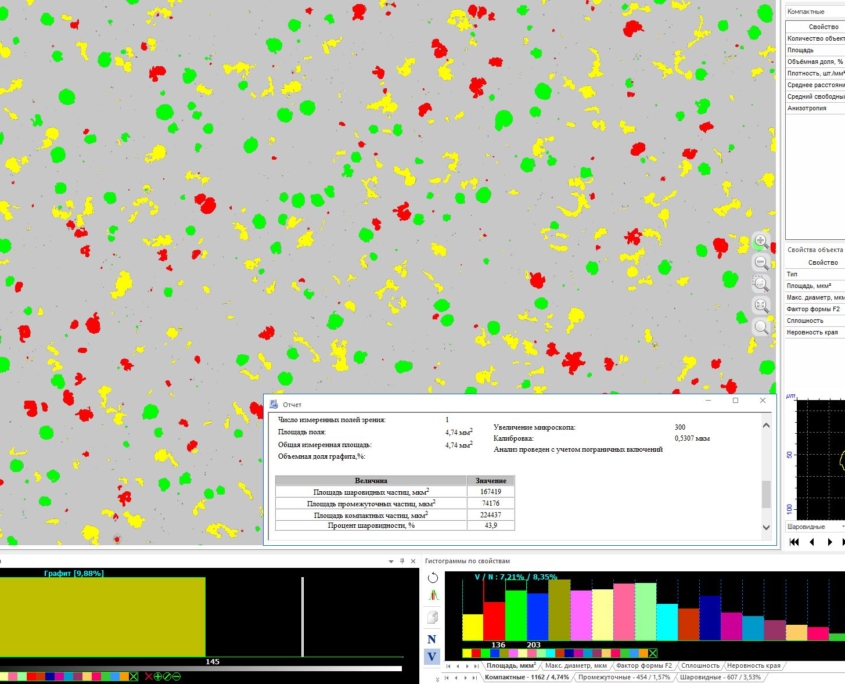Toggle the V histogram mode
Viewport: 845px width, 684px height.
tap(432, 657)
